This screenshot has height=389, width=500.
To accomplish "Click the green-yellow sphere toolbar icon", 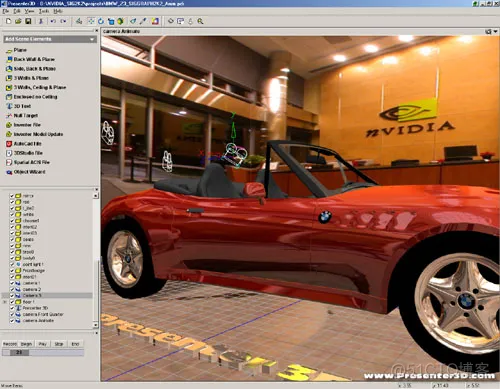I will pyautogui.click(x=120, y=21).
